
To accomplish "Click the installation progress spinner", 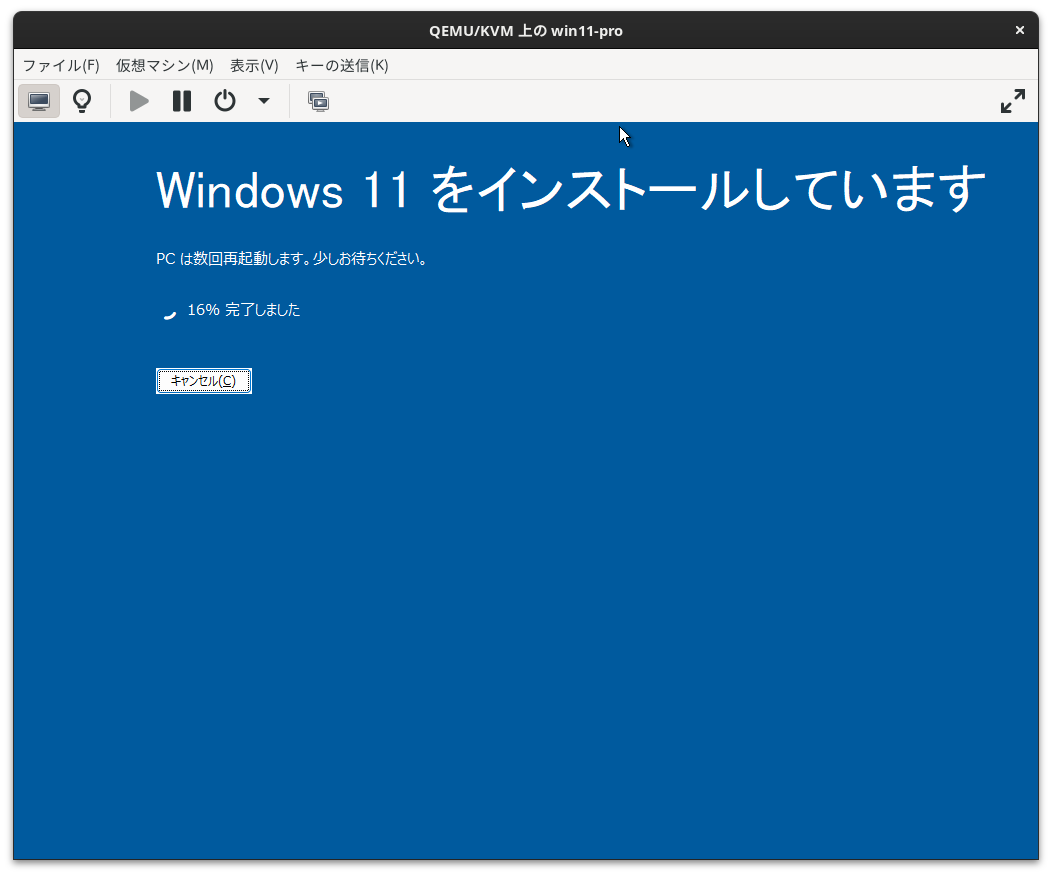I will [x=168, y=313].
